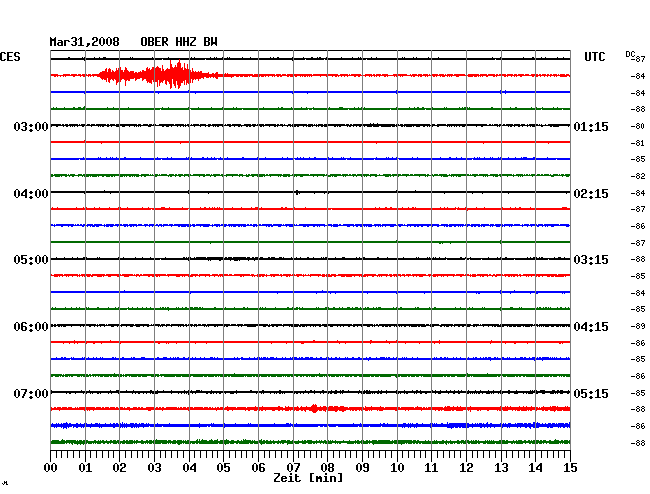Click the DC value -81
Image resolution: width=650 pixels, height=494 pixels.
(x=638, y=143)
